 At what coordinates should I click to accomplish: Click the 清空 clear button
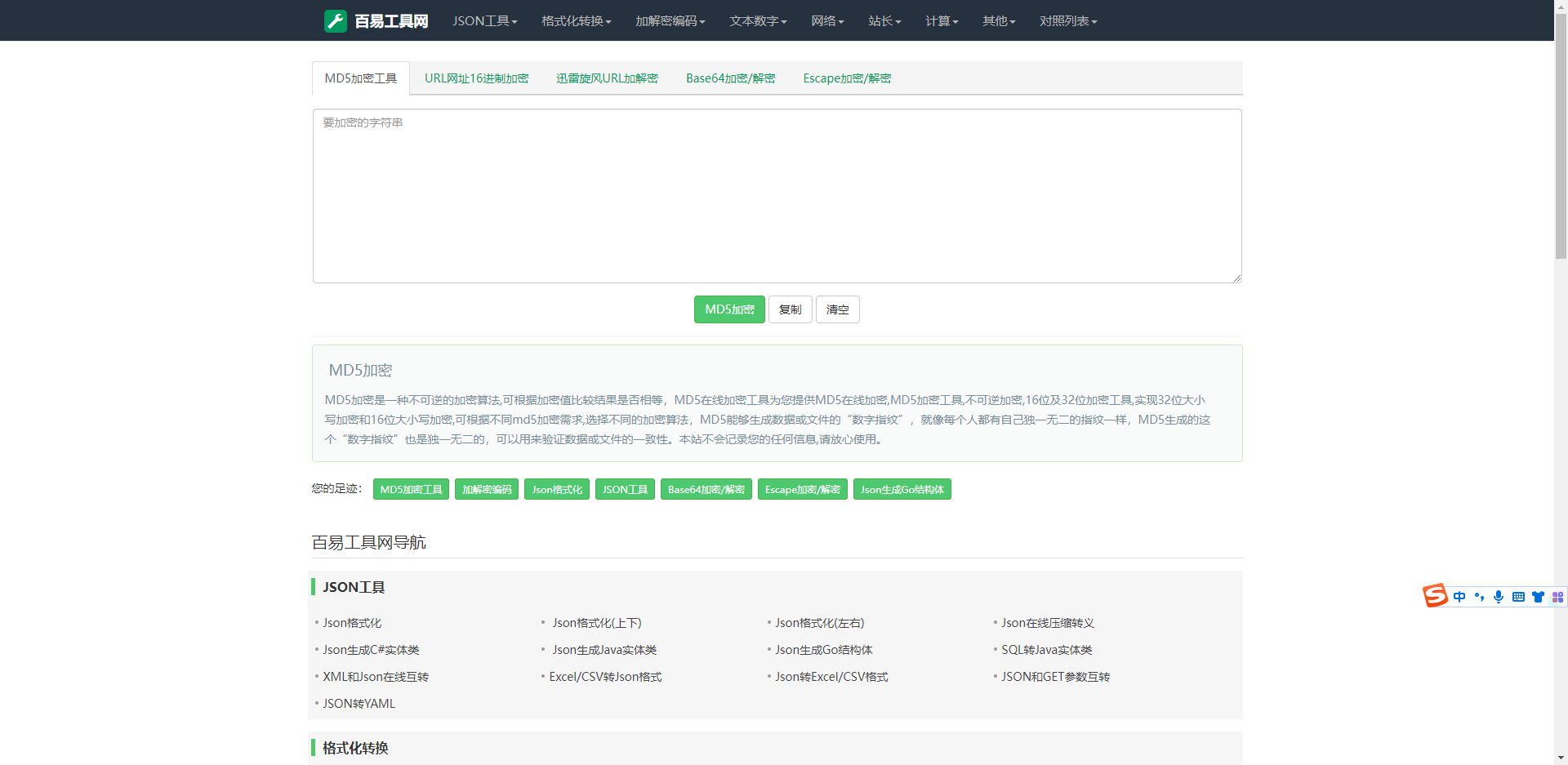point(837,309)
